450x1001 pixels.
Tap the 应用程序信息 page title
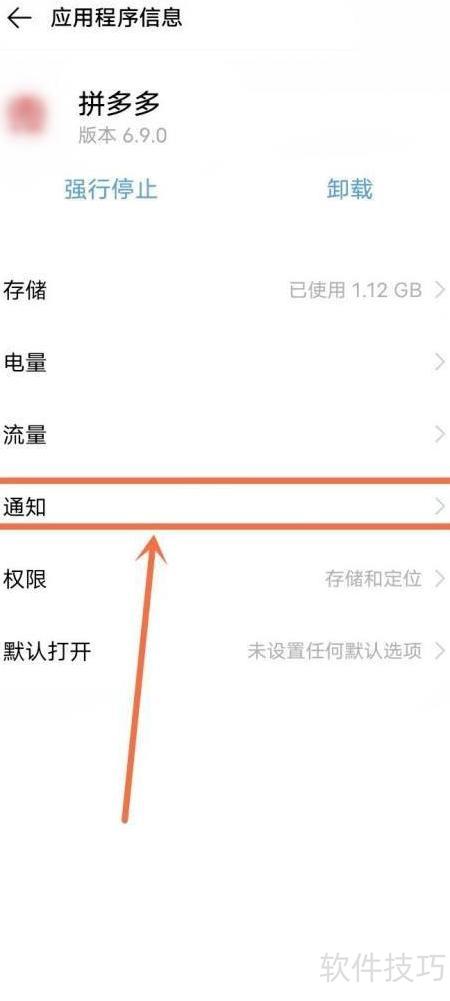pyautogui.click(x=117, y=17)
